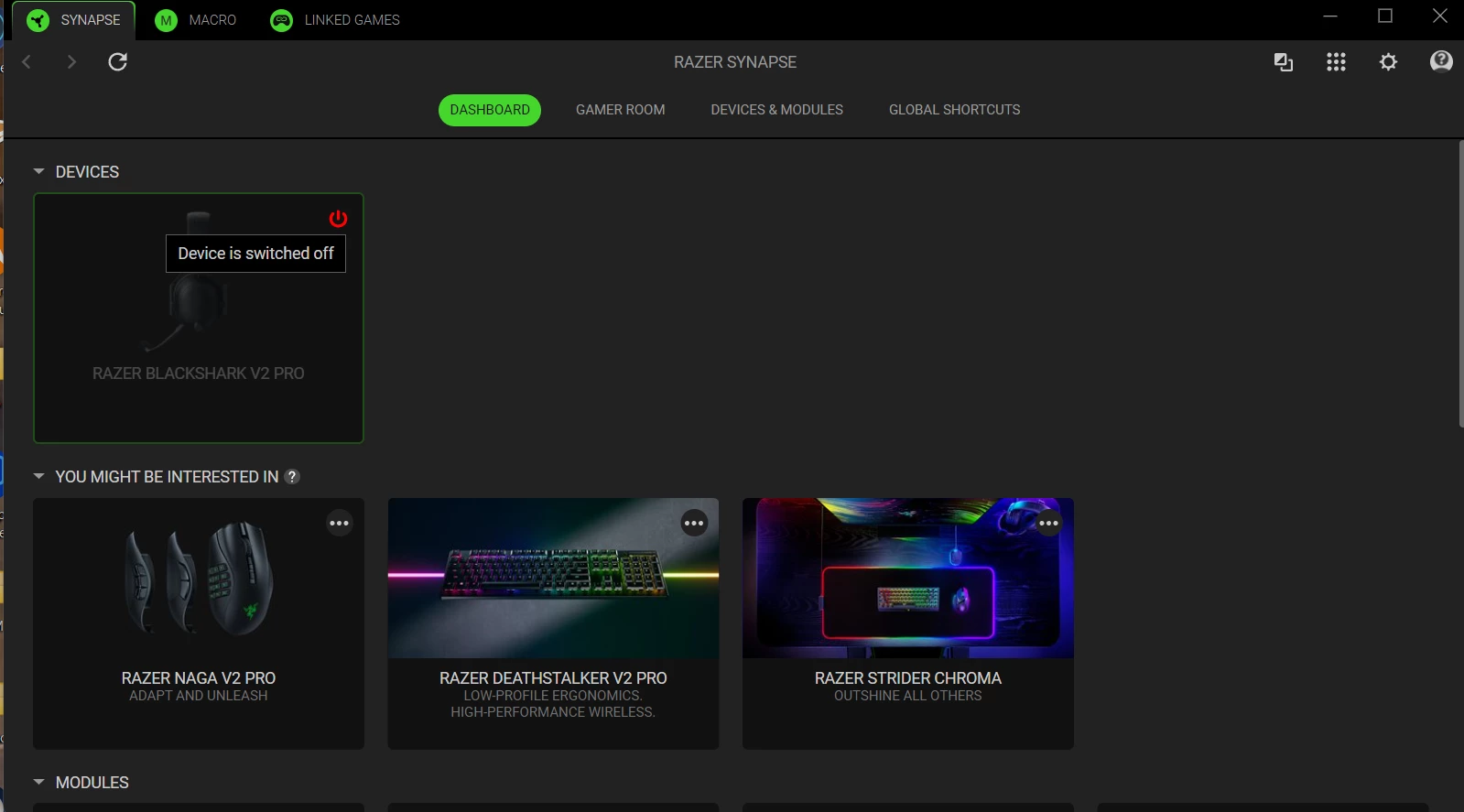1464x812 pixels.
Task: Click the Adapt and Unleash tagline
Action: tap(199, 696)
